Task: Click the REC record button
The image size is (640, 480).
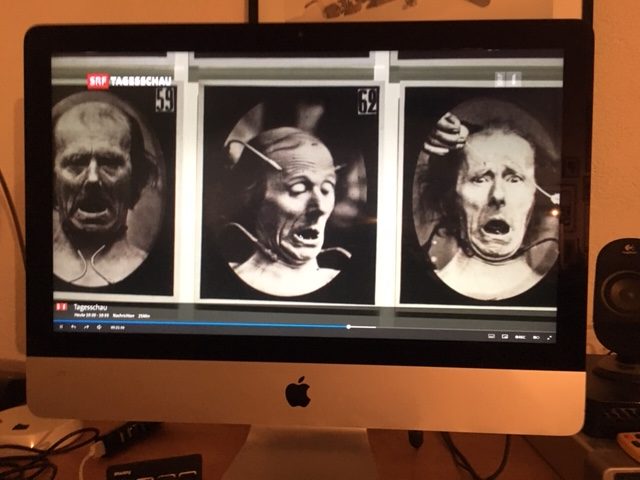Action: pos(520,337)
